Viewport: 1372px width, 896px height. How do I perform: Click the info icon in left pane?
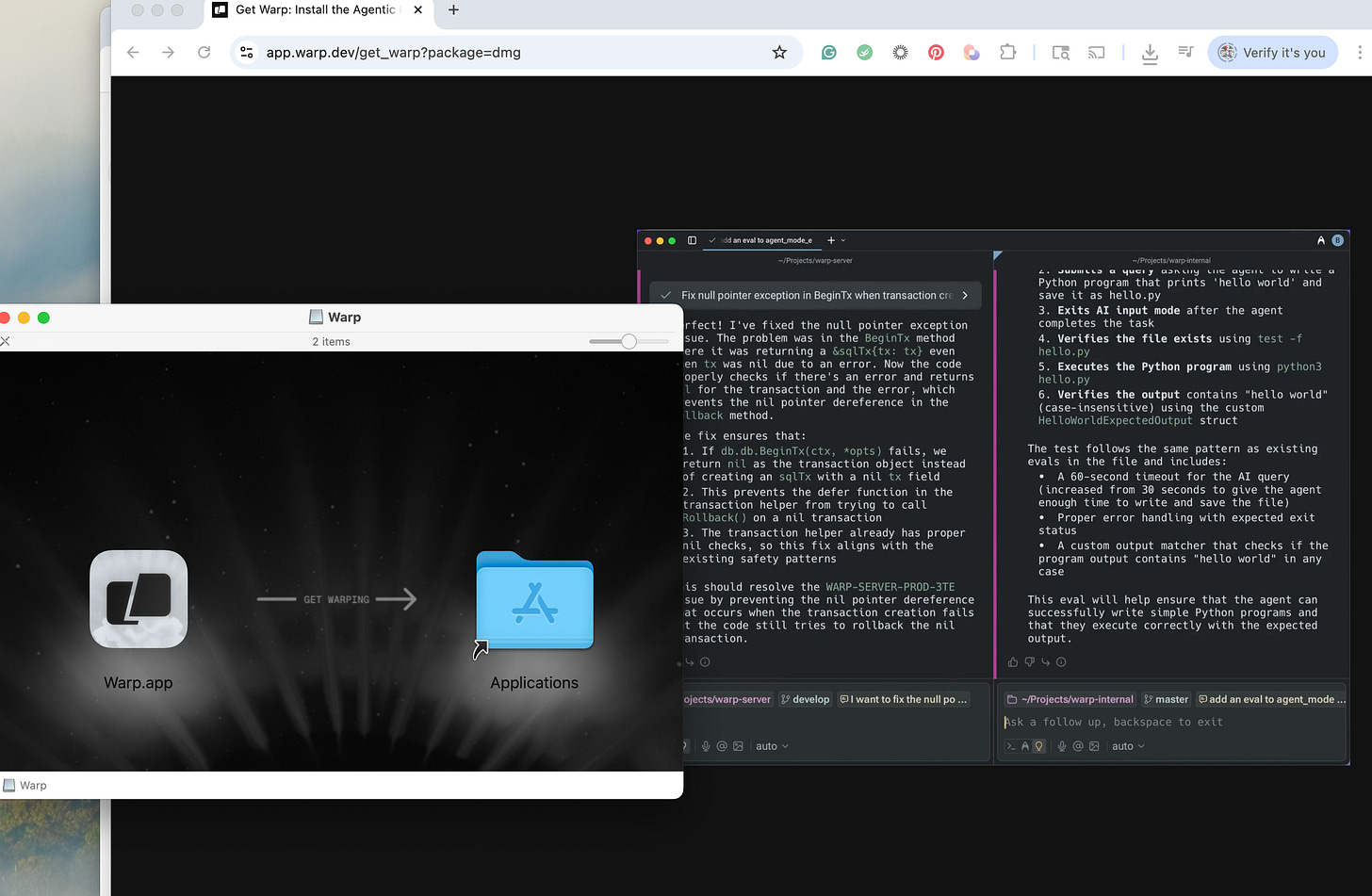705,661
